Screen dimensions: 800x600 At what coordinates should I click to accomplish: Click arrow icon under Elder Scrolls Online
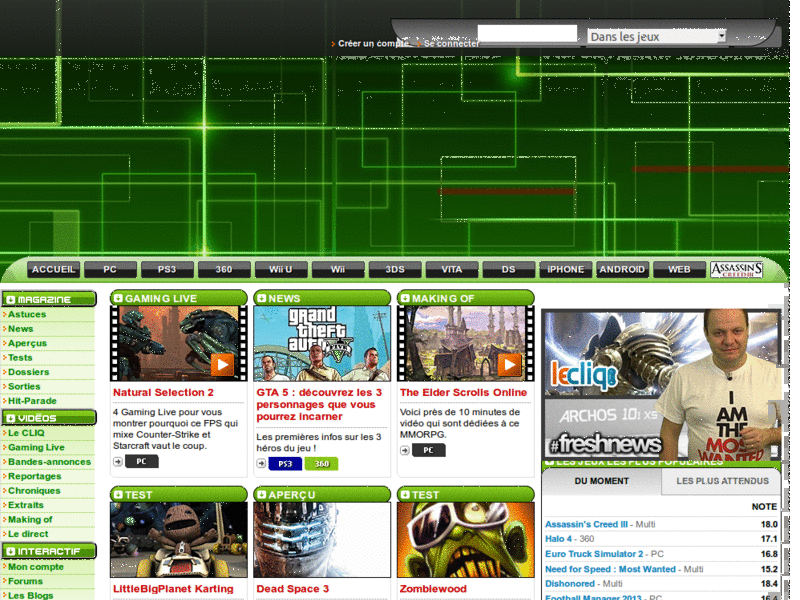pos(405,450)
